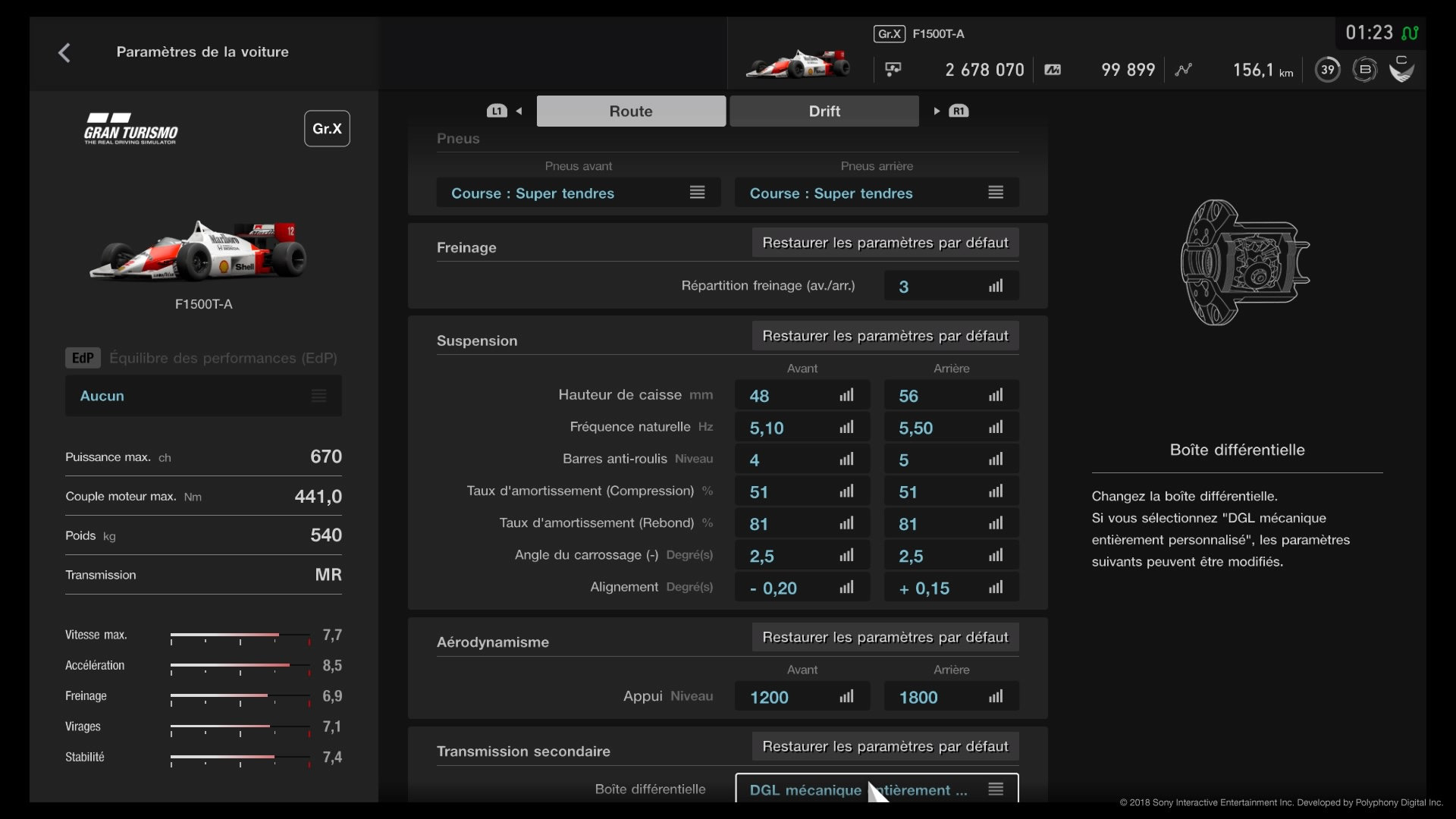Open the front tyres Course Super tendres dropdown
Image resolution: width=1456 pixels, height=819 pixels.
pyautogui.click(x=578, y=193)
